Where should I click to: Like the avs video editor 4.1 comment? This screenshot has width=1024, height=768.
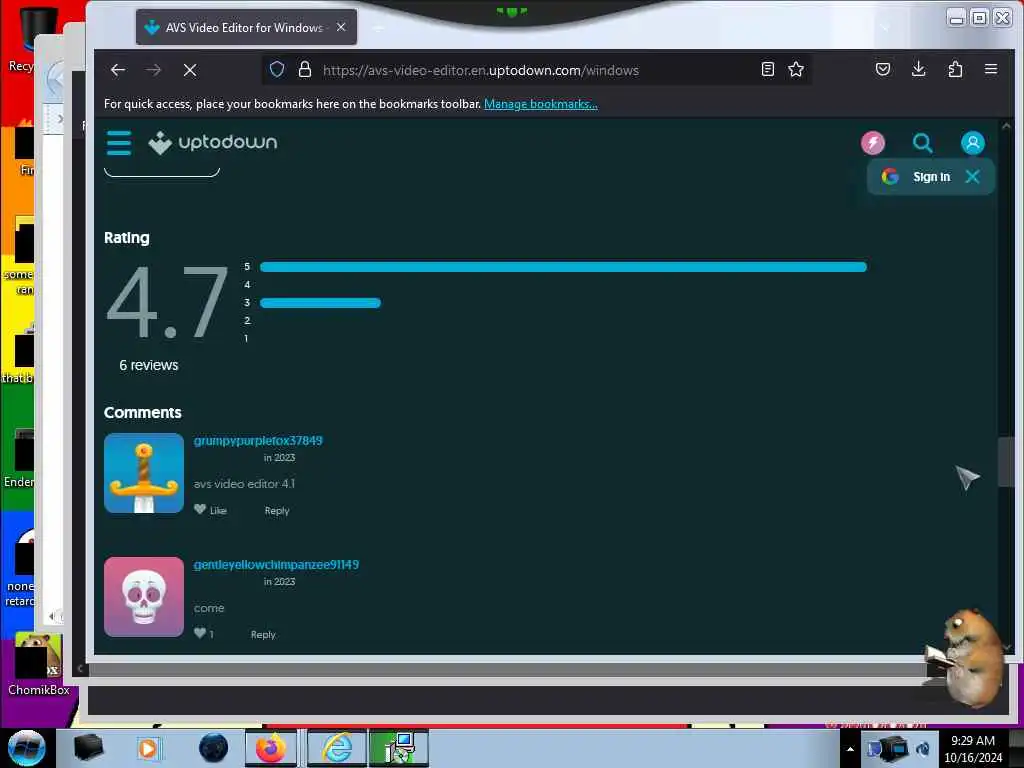click(x=210, y=510)
